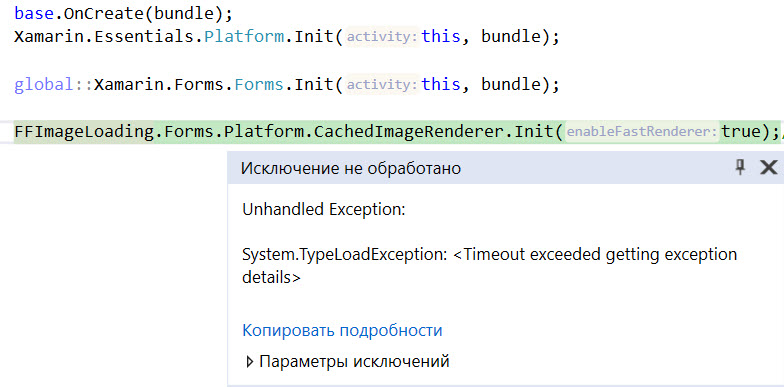Viewport: 784px width, 387px height.
Task: Click the 'activity:' hint in Essentials line
Action: [382, 36]
